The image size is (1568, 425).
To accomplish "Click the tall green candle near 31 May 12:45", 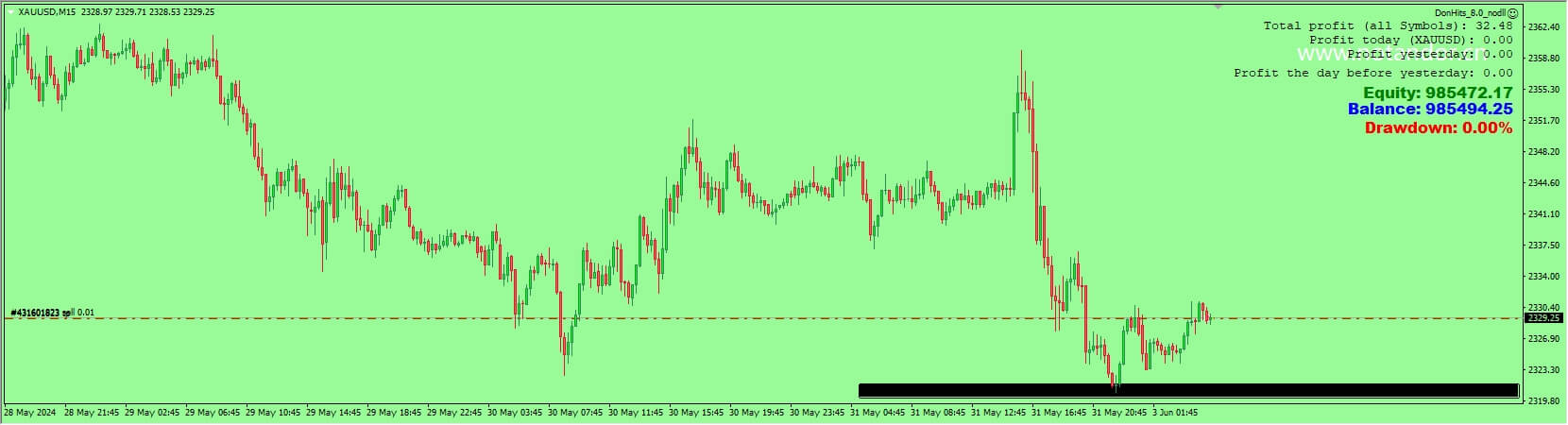I will 1014,149.
